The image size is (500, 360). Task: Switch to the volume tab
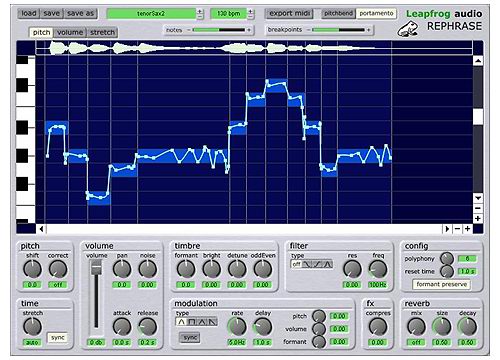pos(70,32)
